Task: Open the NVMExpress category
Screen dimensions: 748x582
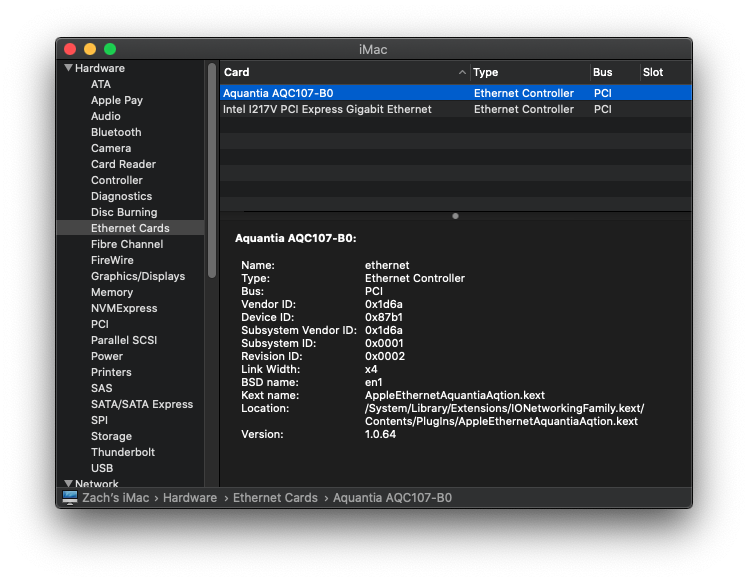Action: coord(124,308)
